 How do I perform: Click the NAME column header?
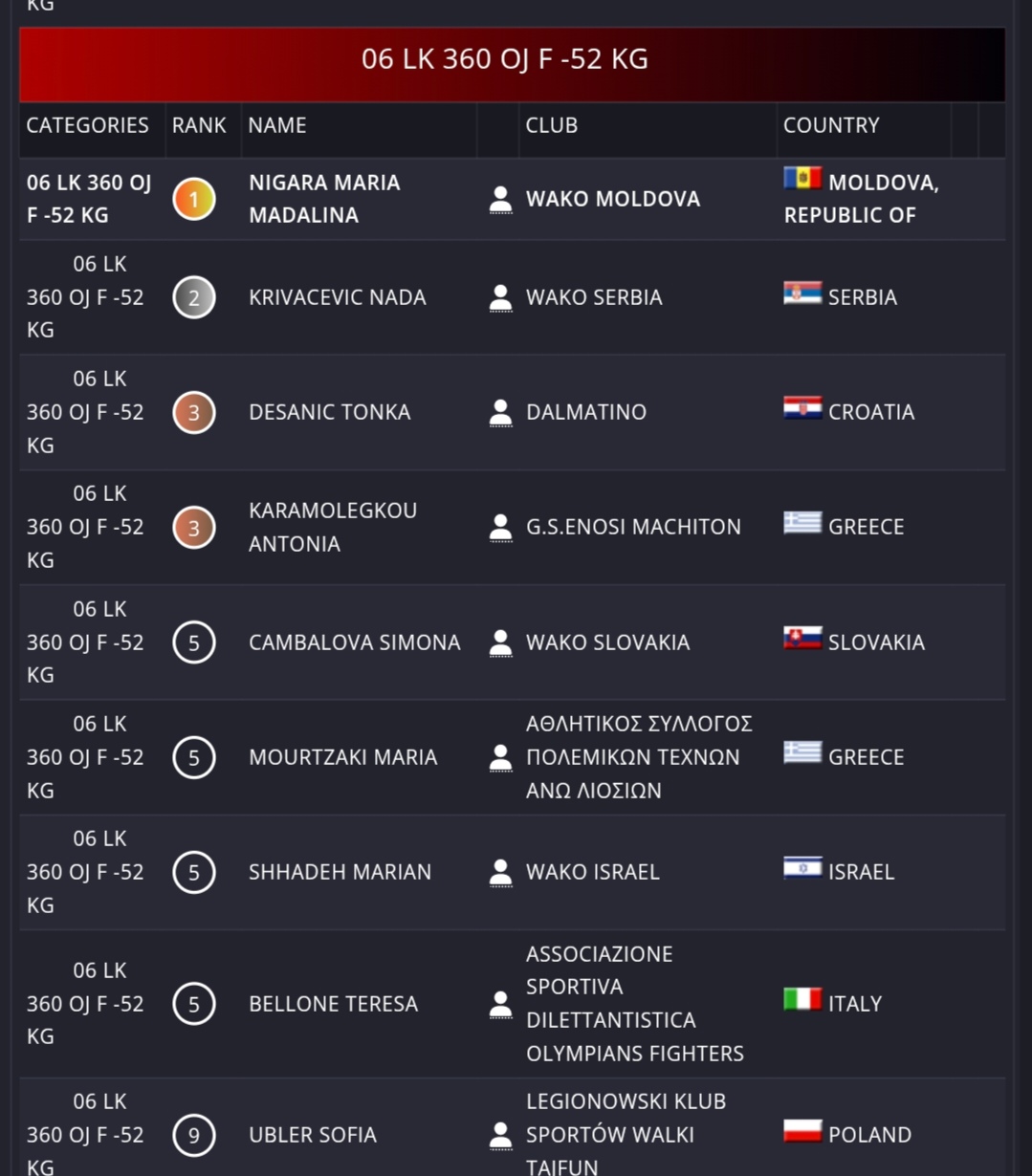(277, 125)
